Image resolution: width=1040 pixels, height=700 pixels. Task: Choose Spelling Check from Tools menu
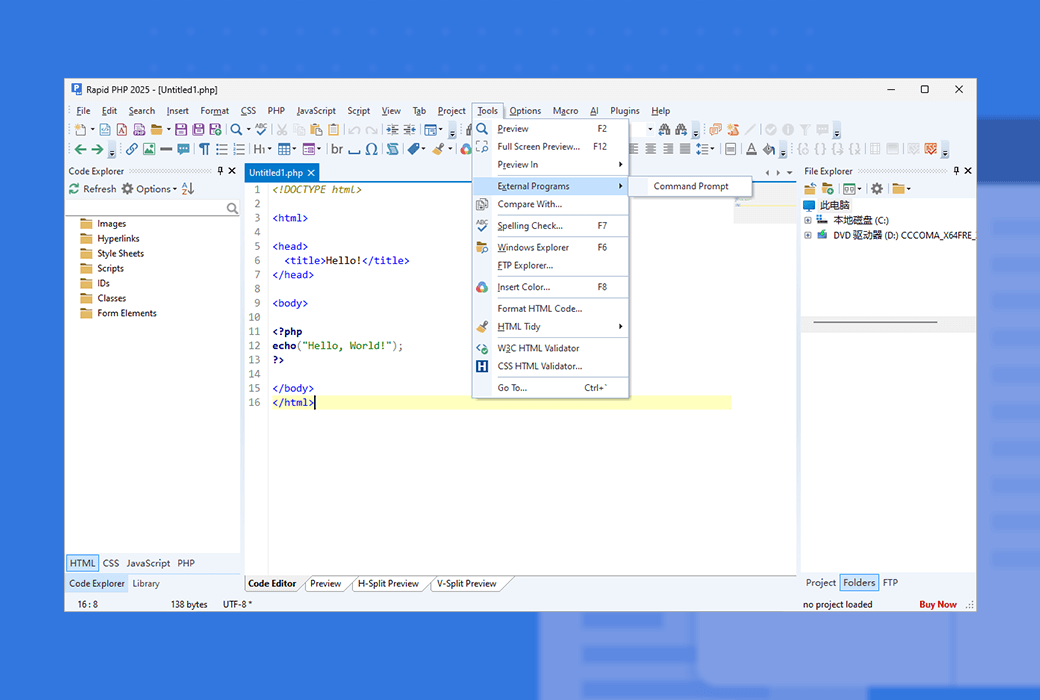tap(551, 226)
